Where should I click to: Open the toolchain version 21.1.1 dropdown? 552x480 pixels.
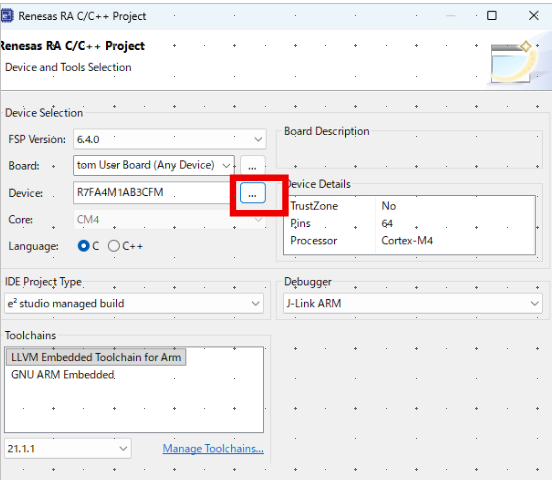[x=68, y=448]
